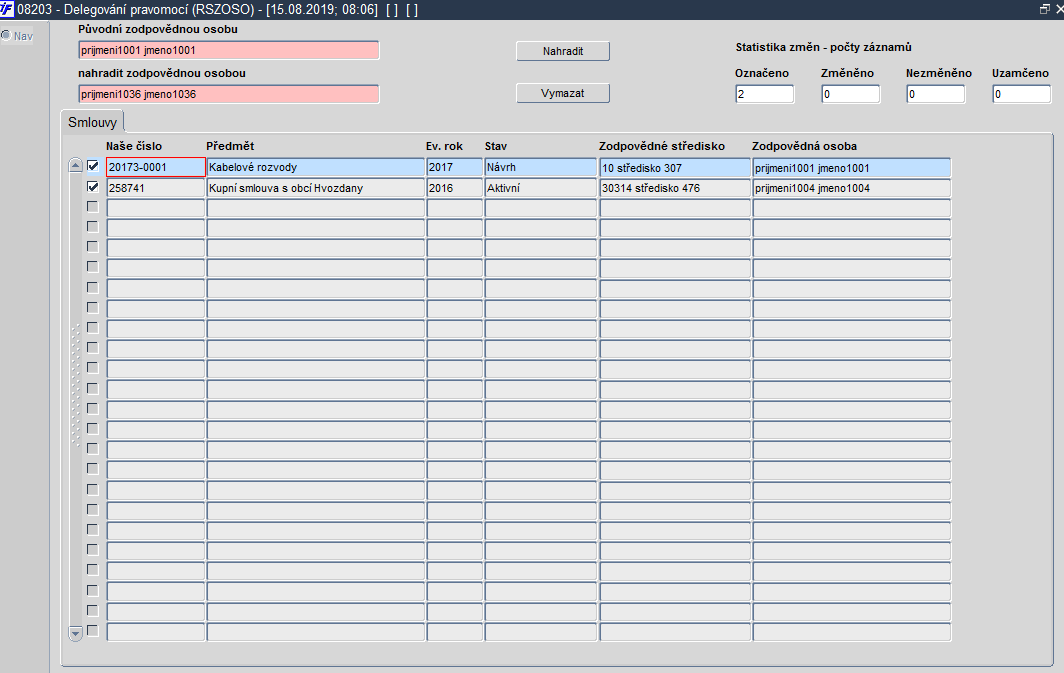Viewport: 1064px width, 673px height.
Task: Uncheck the checkbox for contract 258741
Action: pos(93,187)
